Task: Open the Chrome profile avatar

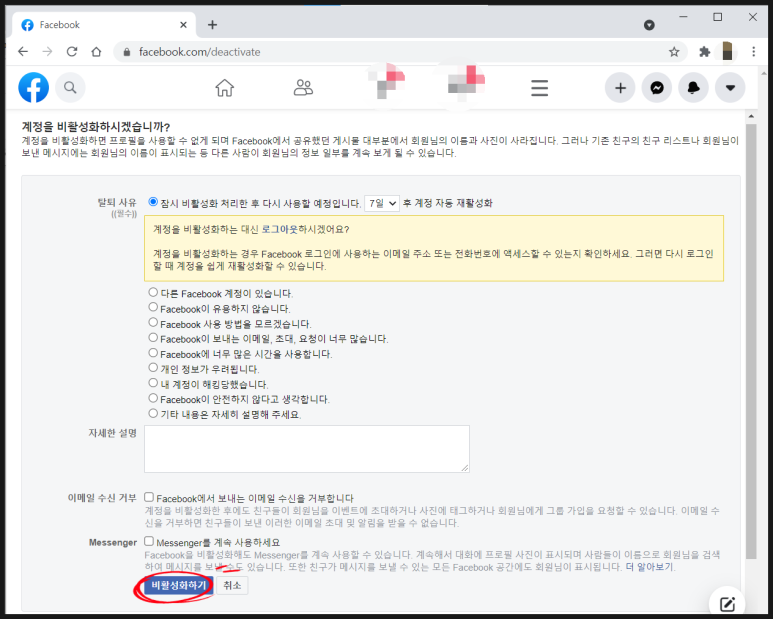Action: pos(728,52)
